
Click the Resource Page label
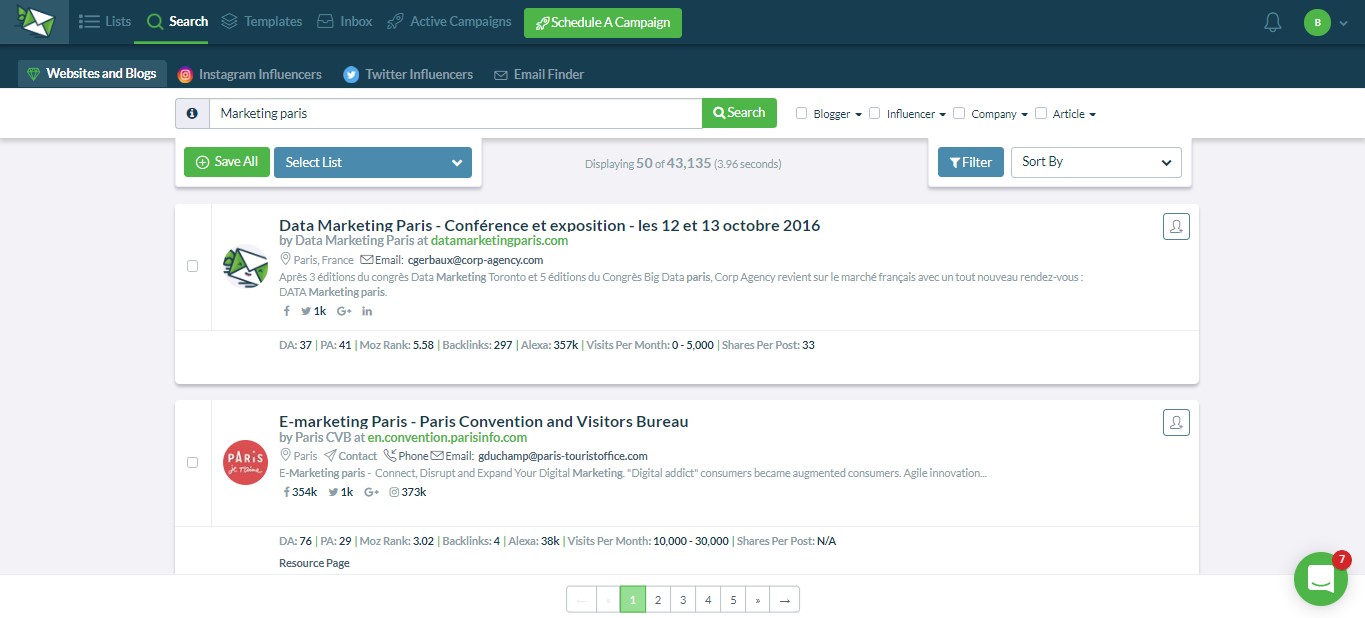coord(314,563)
